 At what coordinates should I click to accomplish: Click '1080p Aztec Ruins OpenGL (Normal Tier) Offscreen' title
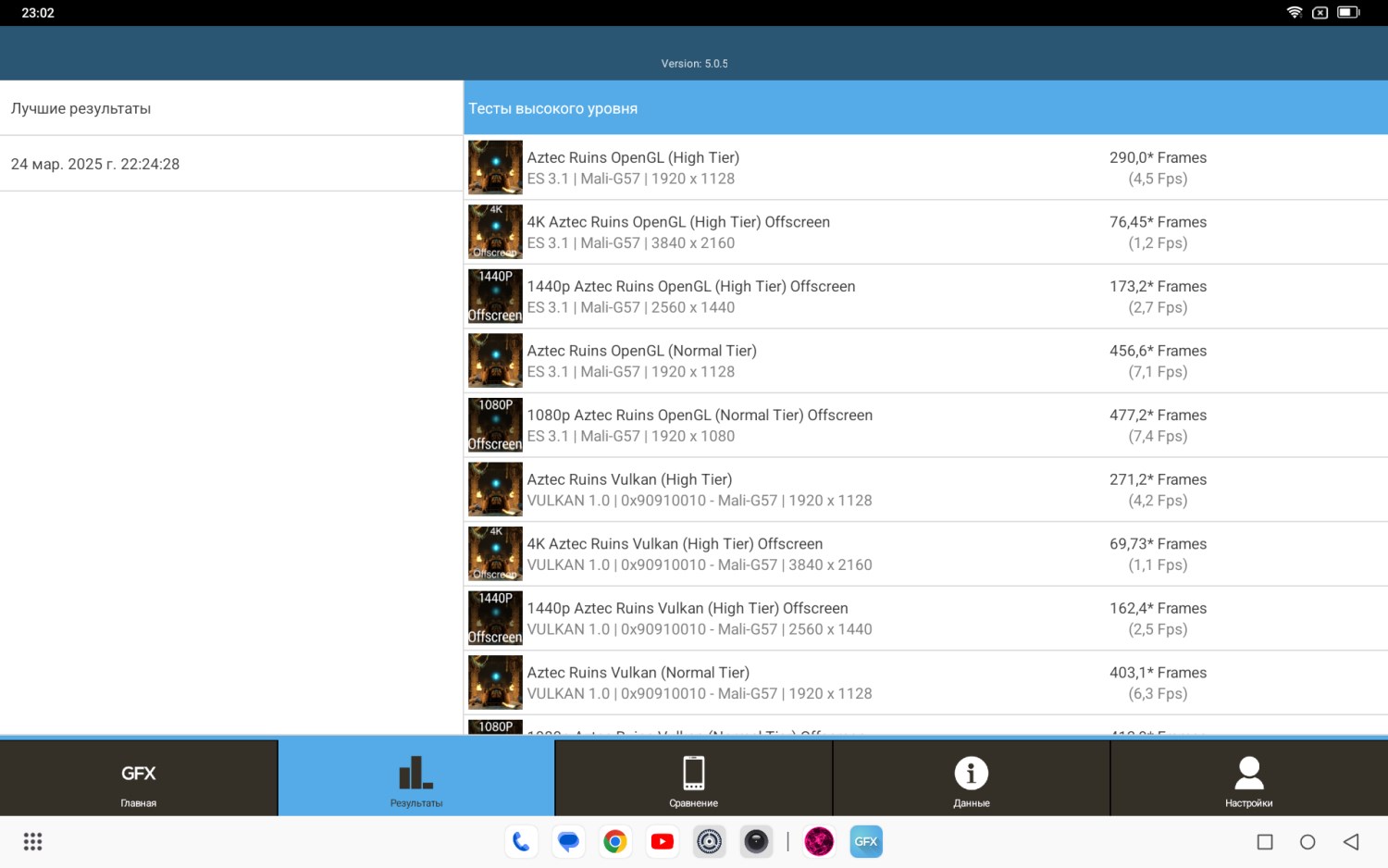tap(700, 415)
